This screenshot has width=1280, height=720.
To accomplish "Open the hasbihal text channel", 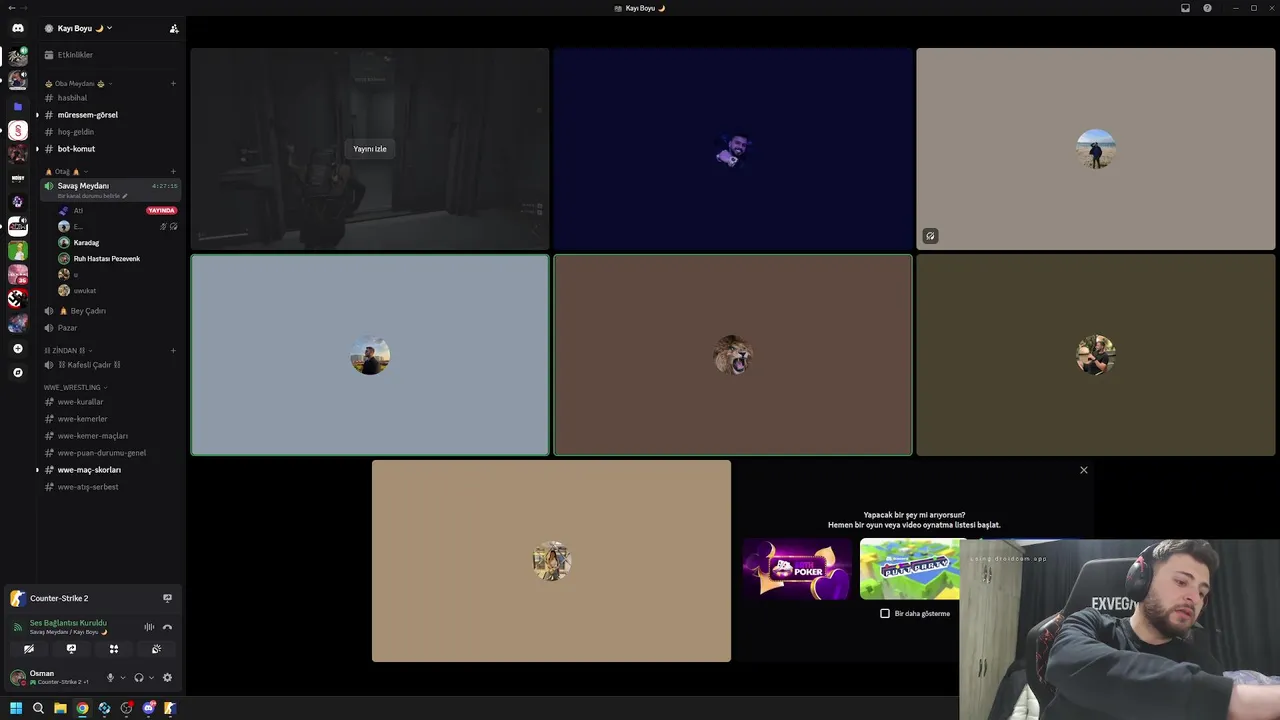I will point(72,98).
